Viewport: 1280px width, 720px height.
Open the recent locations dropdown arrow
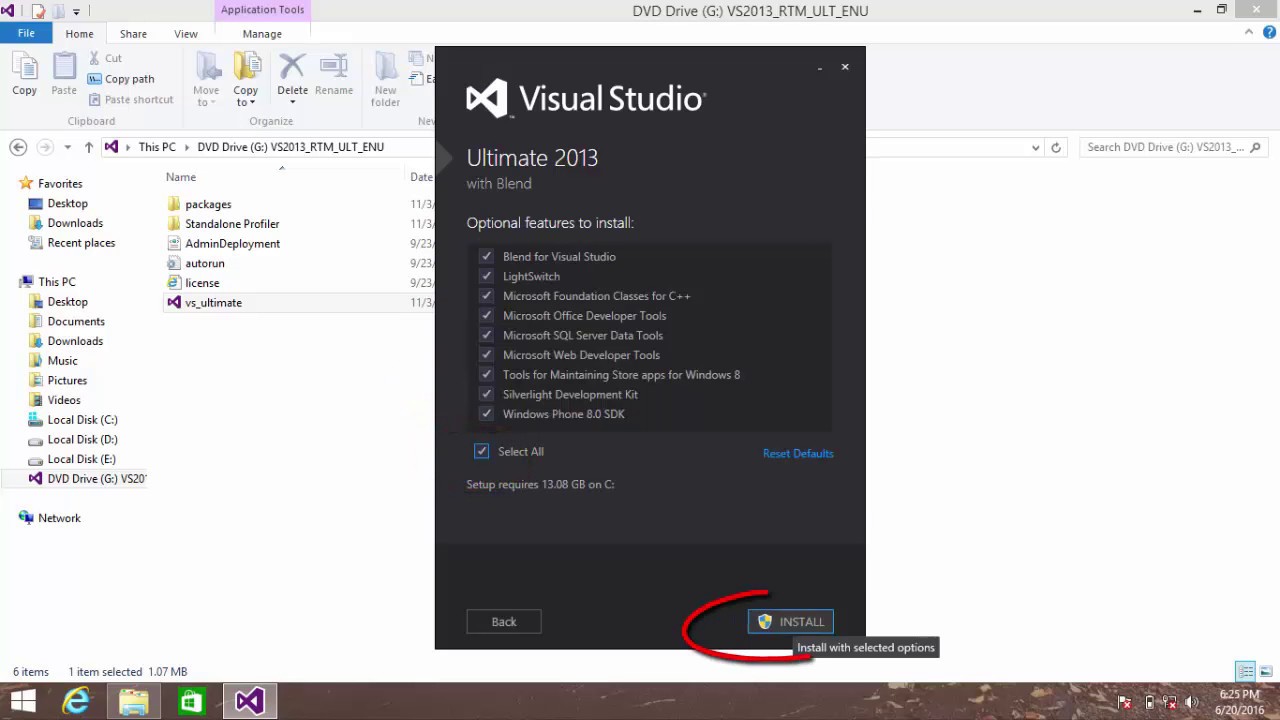point(67,147)
